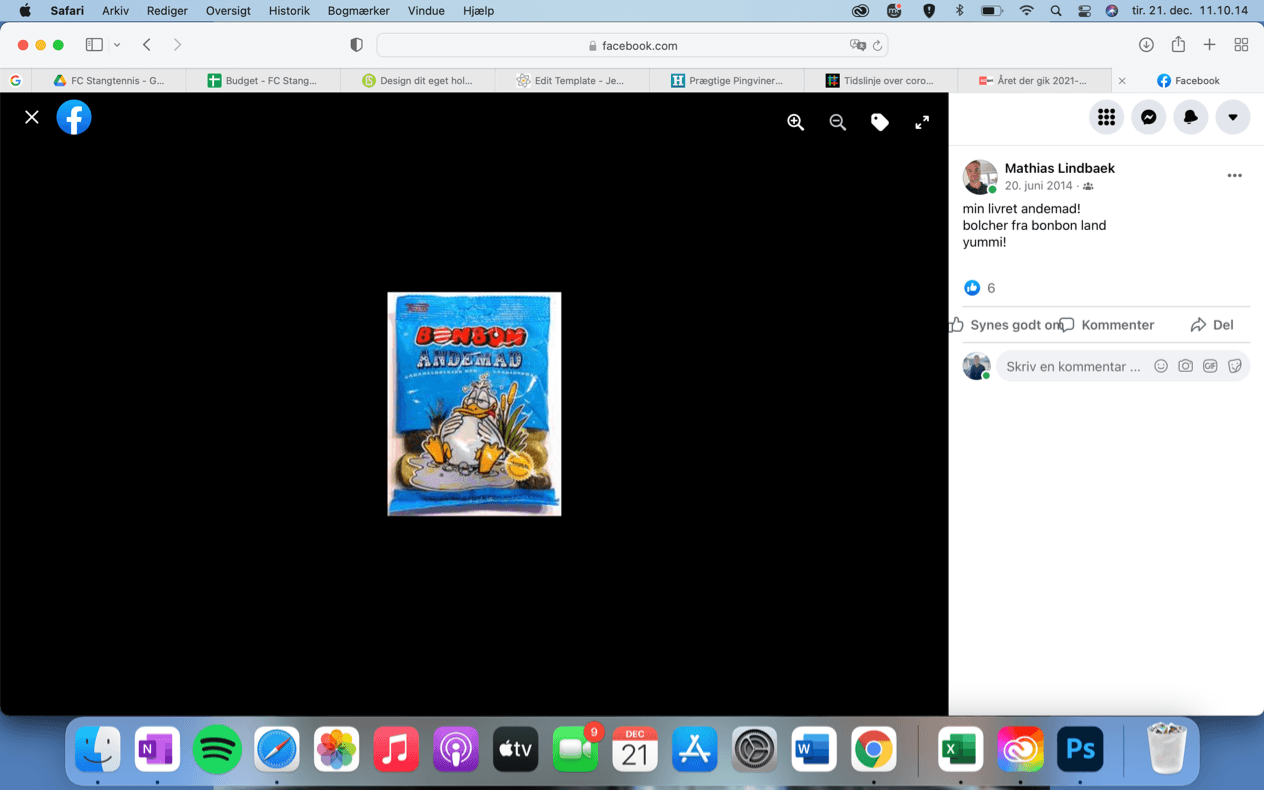The height and width of the screenshot is (790, 1264).
Task: Show Safari downloads
Action: (1146, 45)
